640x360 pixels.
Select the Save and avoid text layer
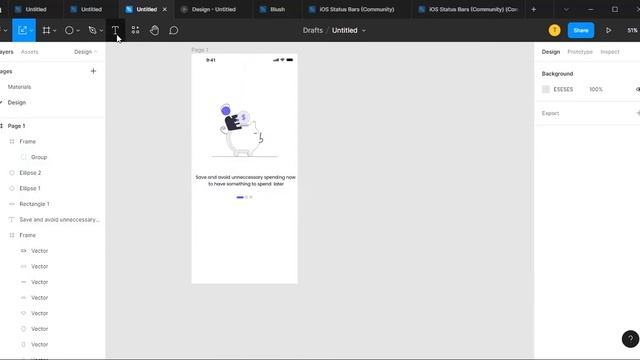pos(60,220)
